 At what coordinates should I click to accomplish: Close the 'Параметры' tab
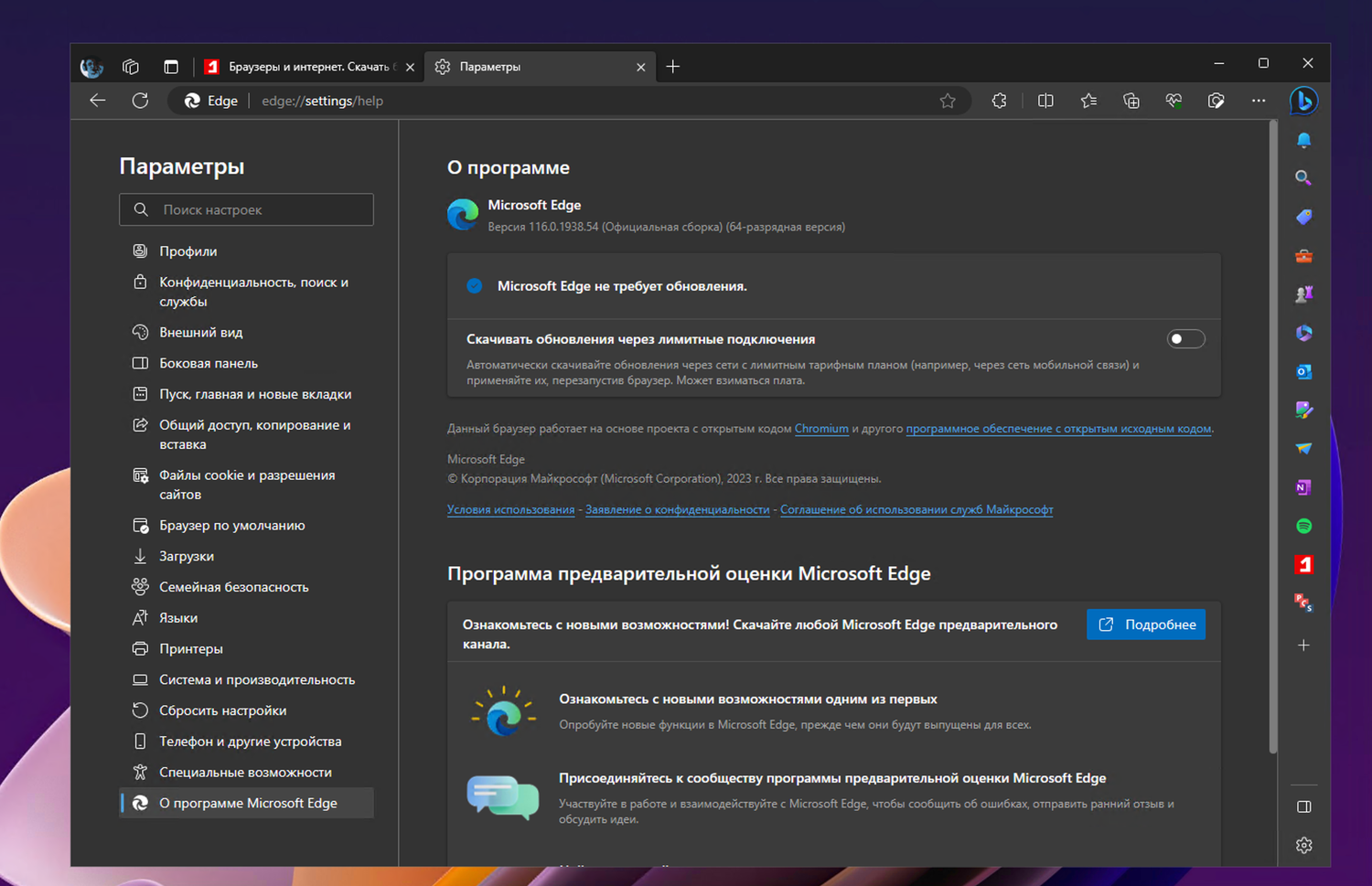pos(640,67)
